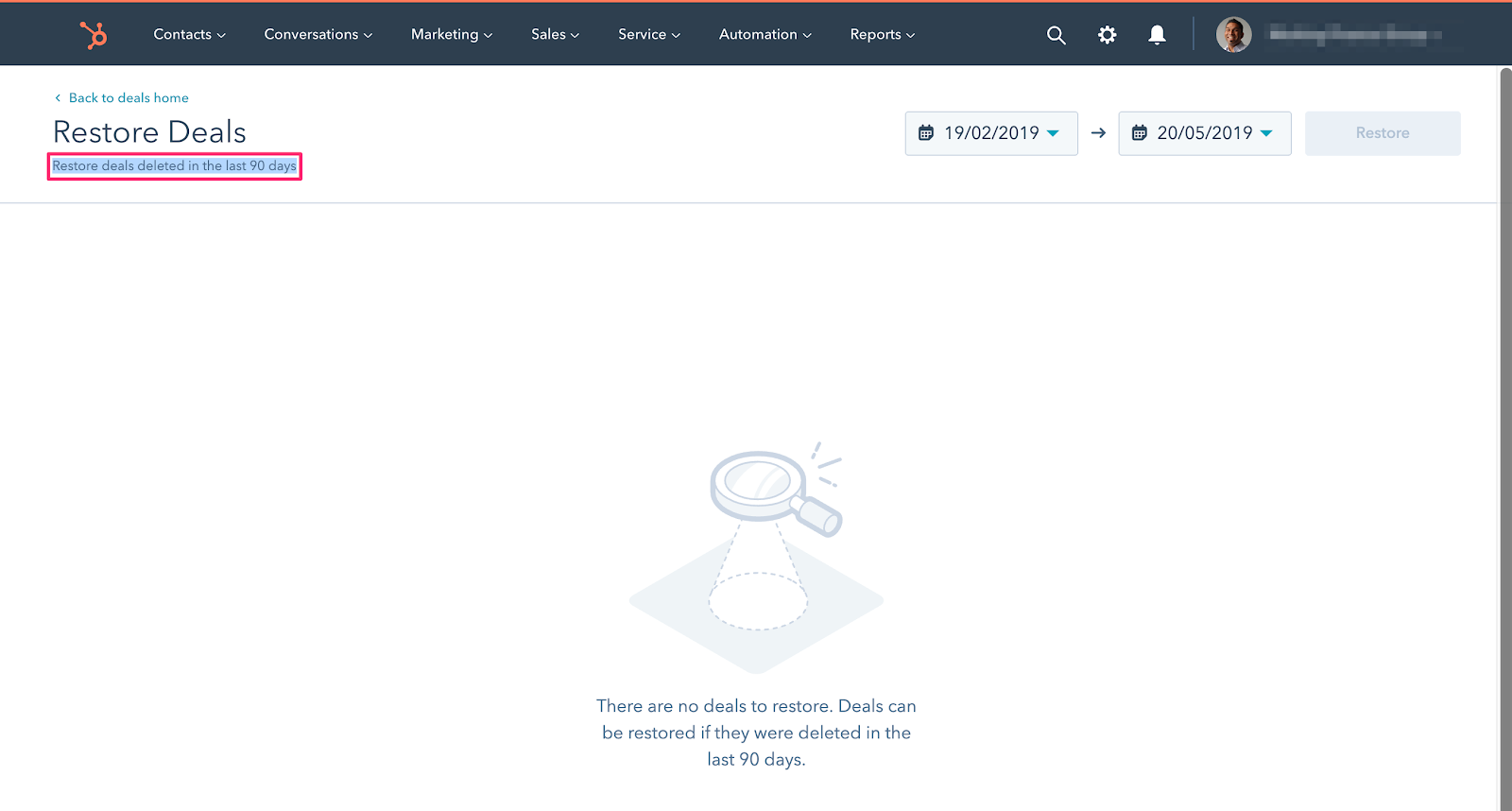Go back to deals home link

tap(129, 98)
